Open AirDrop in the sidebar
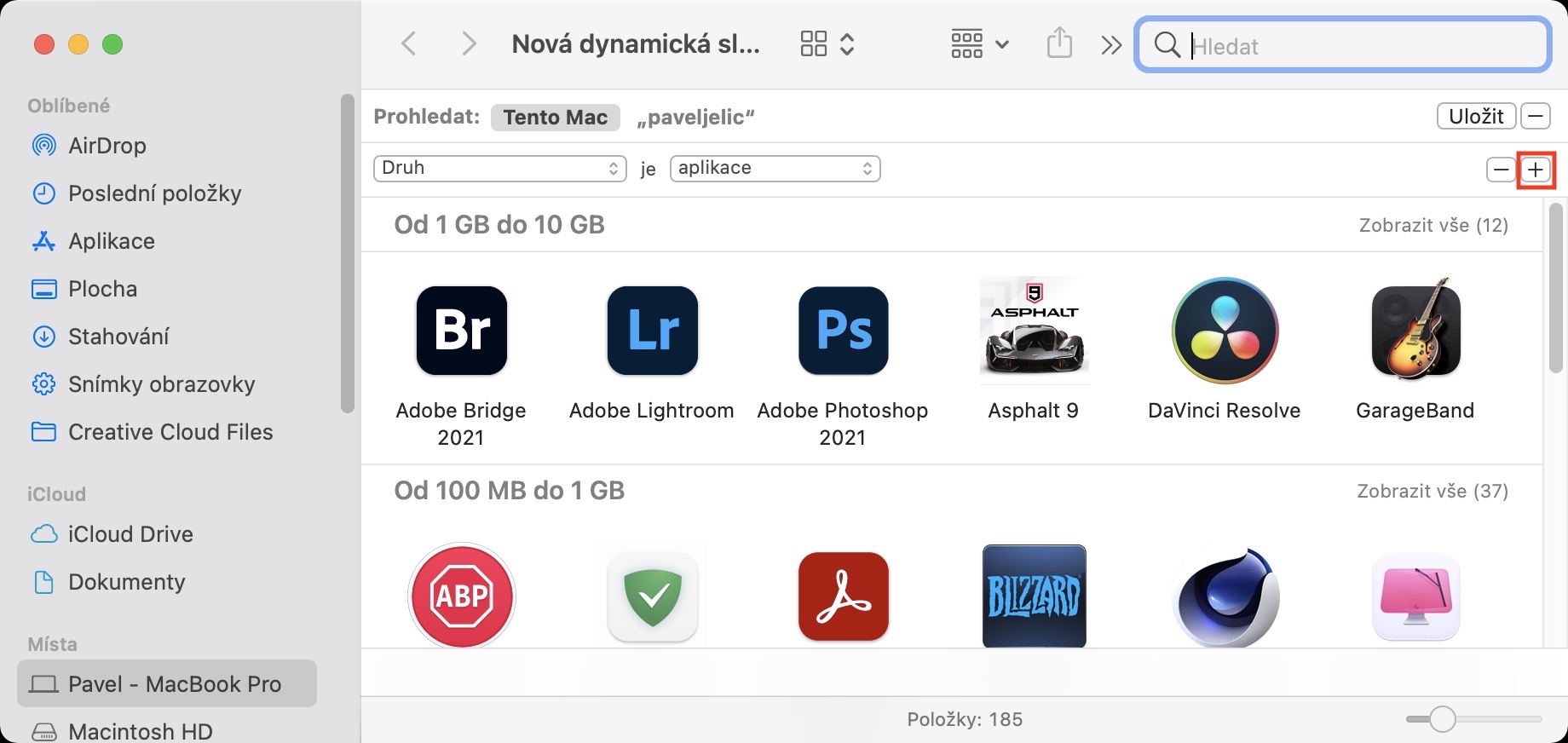The height and width of the screenshot is (743, 1568). (x=107, y=146)
